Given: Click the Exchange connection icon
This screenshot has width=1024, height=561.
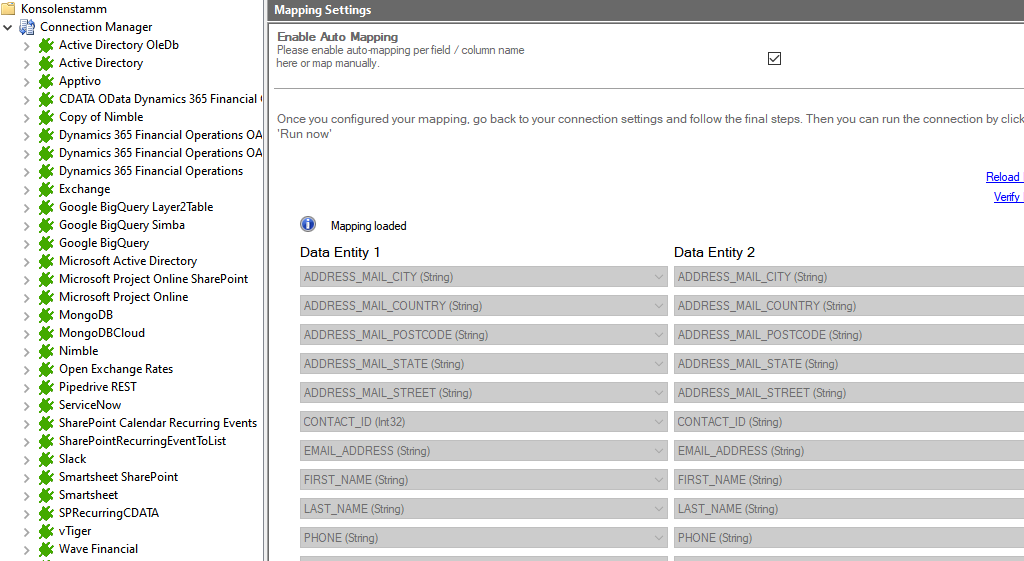Looking at the screenshot, I should tap(46, 189).
